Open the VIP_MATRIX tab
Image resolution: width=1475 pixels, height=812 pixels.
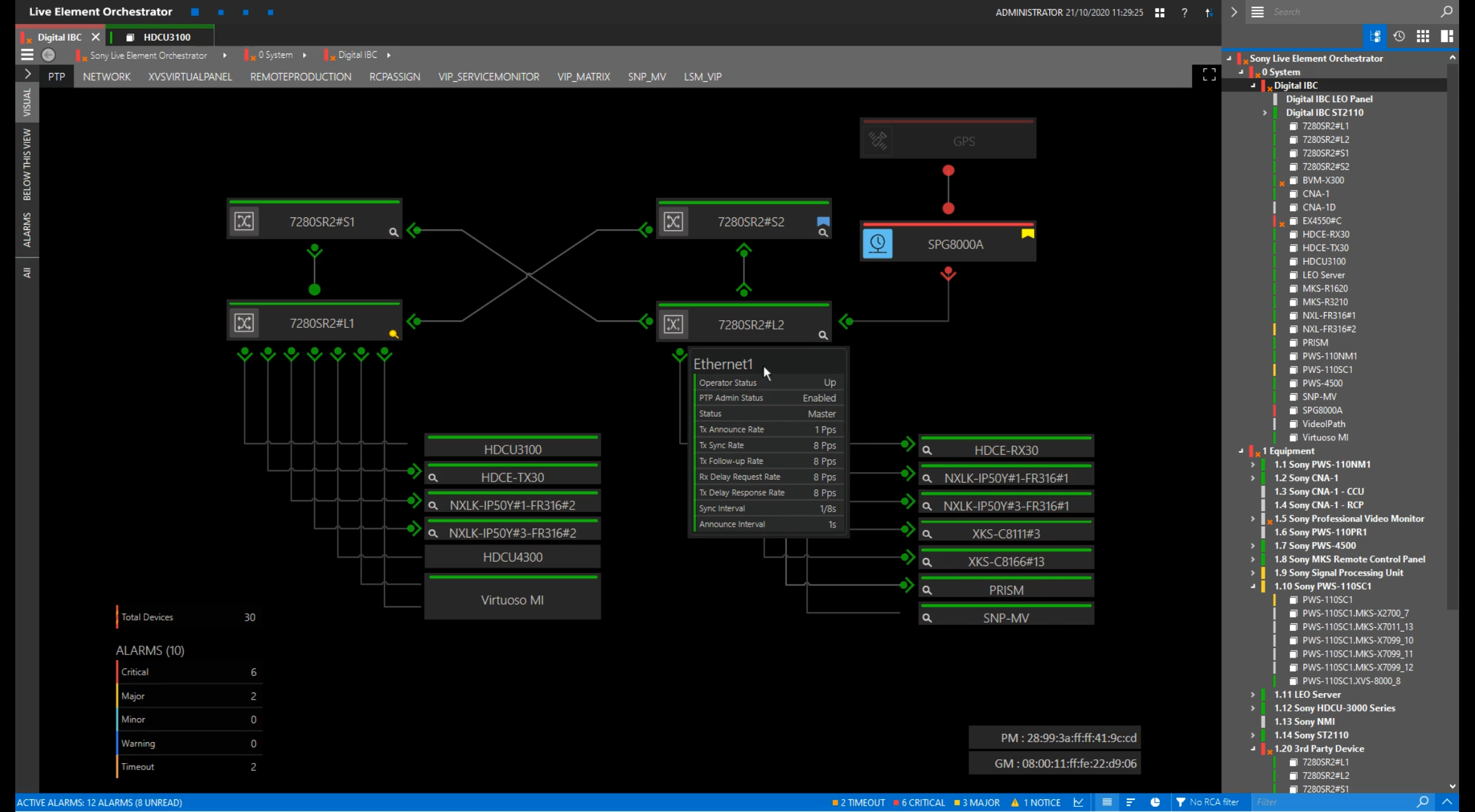583,76
